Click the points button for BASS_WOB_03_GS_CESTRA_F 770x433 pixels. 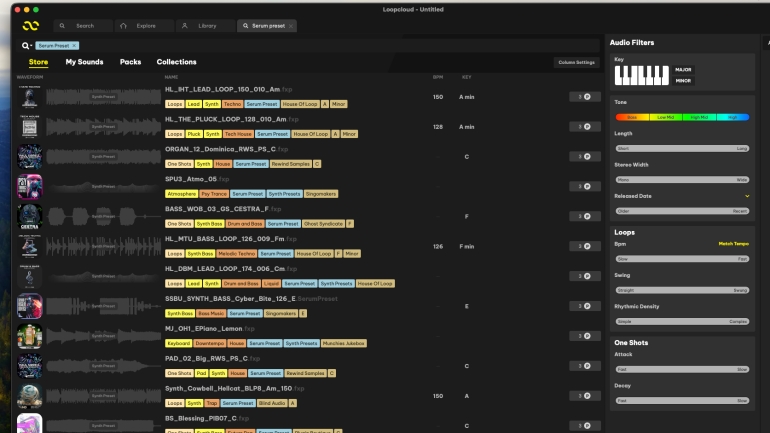[x=583, y=216]
